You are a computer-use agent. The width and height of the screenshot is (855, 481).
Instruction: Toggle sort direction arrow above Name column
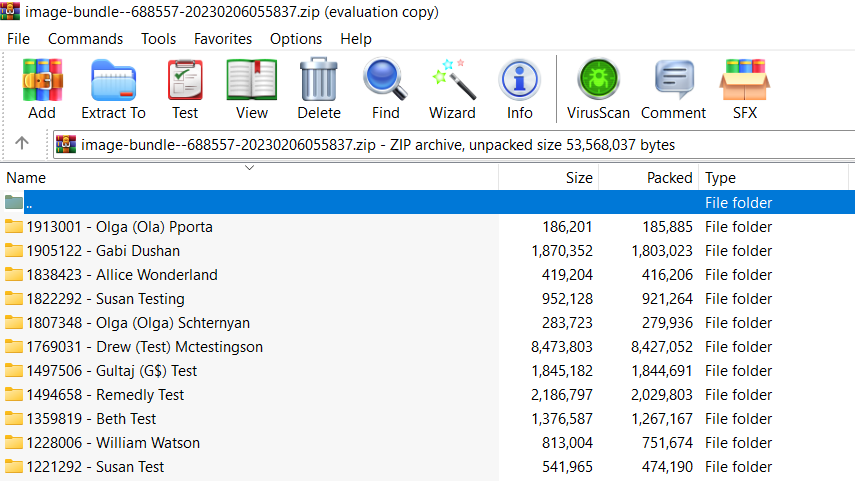click(x=249, y=167)
